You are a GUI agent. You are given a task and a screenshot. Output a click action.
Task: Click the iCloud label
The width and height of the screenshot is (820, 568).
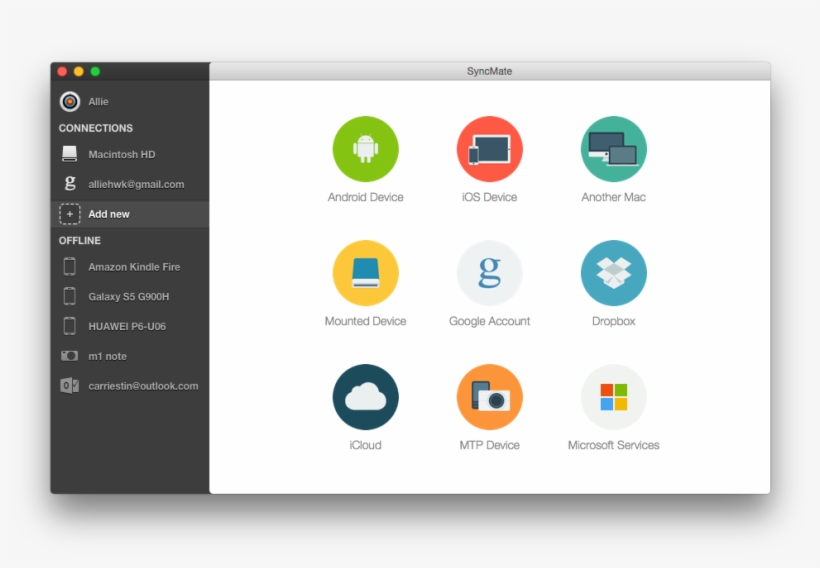(x=366, y=445)
